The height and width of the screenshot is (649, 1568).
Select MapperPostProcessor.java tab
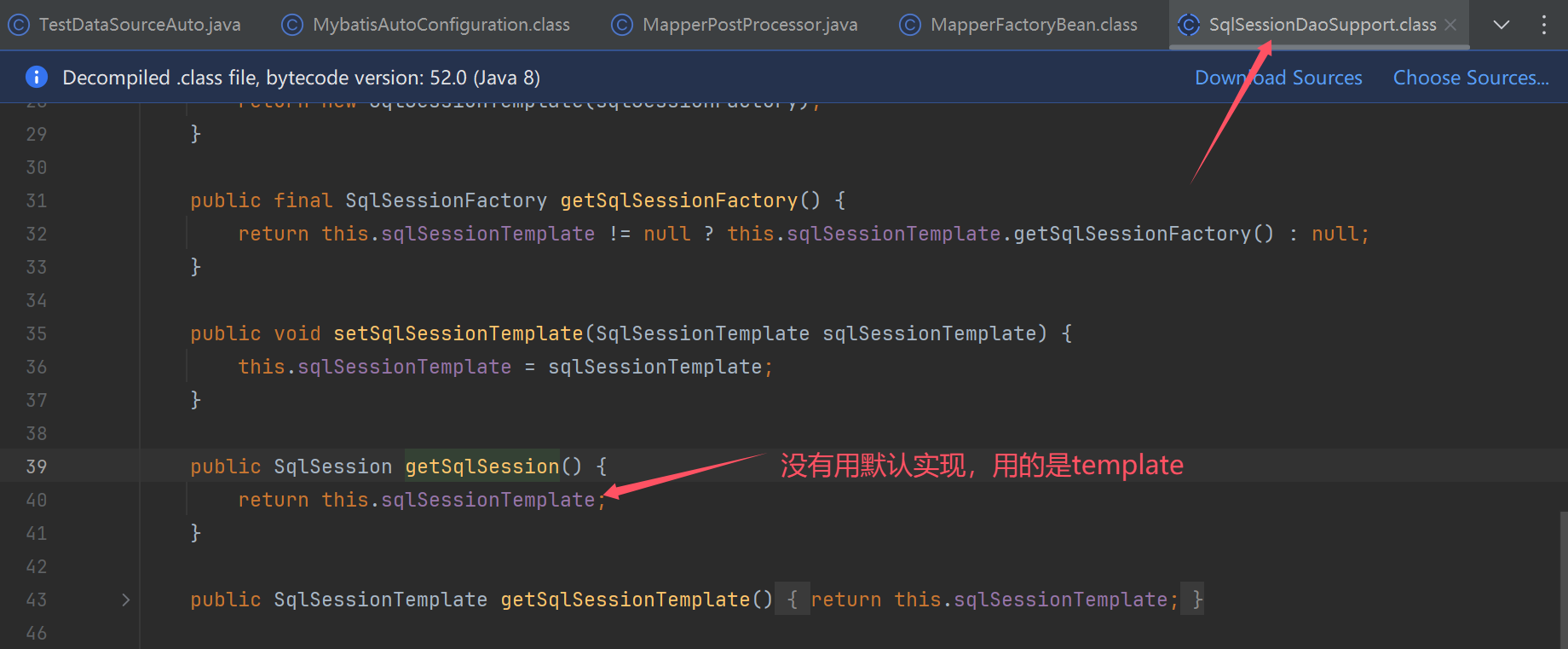tap(750, 25)
